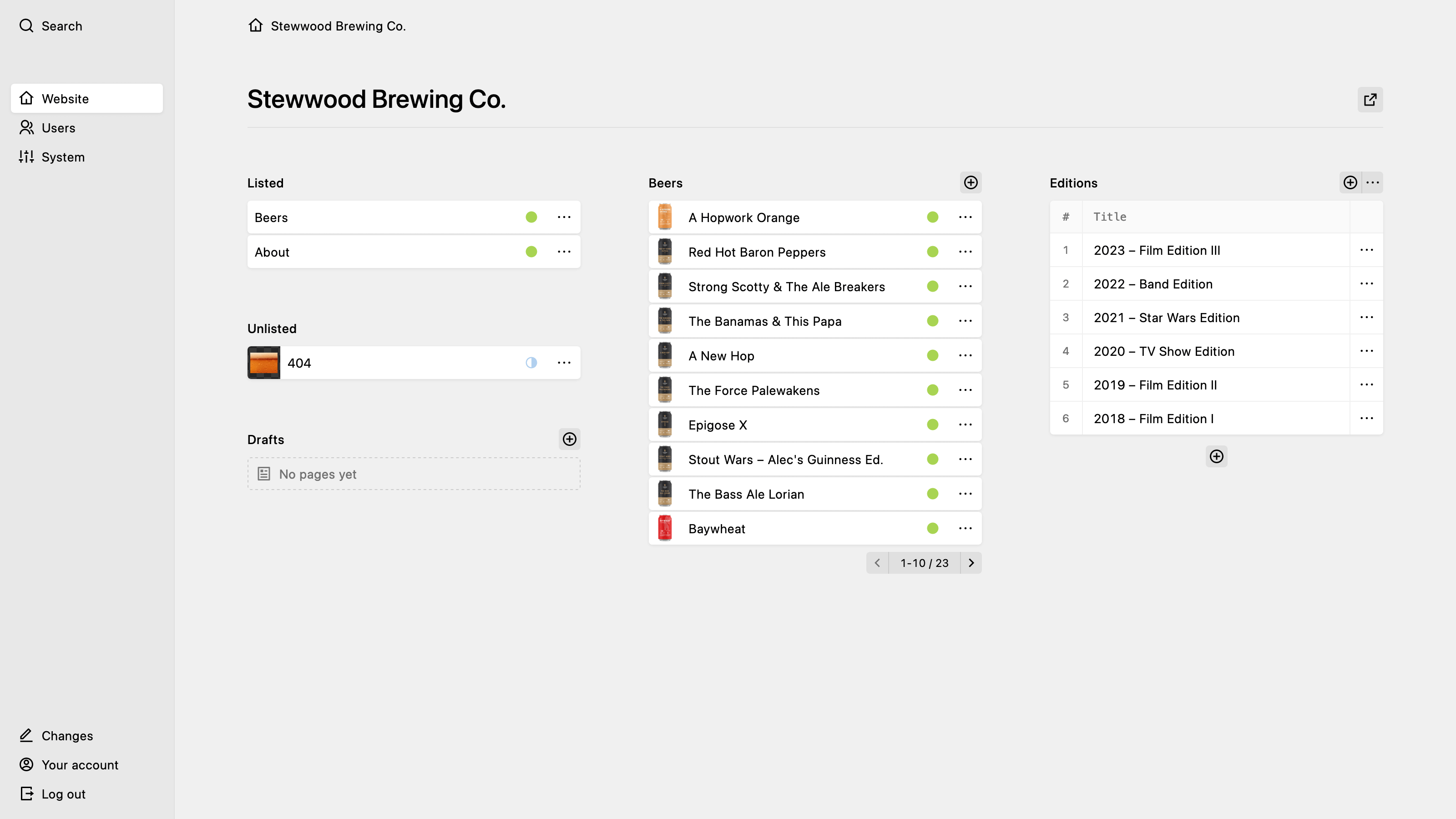Open pagination selector 1-10 / 23
Screen dimensions: 1456x819
point(924,563)
